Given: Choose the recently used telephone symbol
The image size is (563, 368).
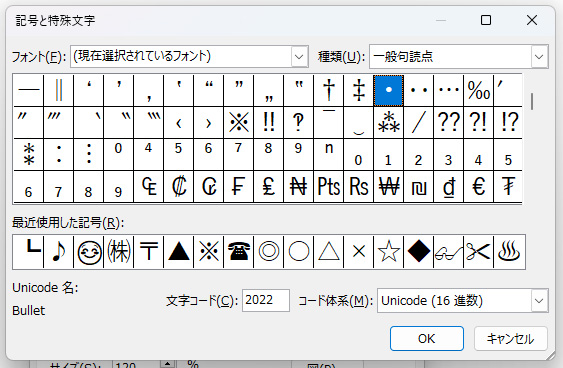Looking at the screenshot, I should (x=238, y=252).
